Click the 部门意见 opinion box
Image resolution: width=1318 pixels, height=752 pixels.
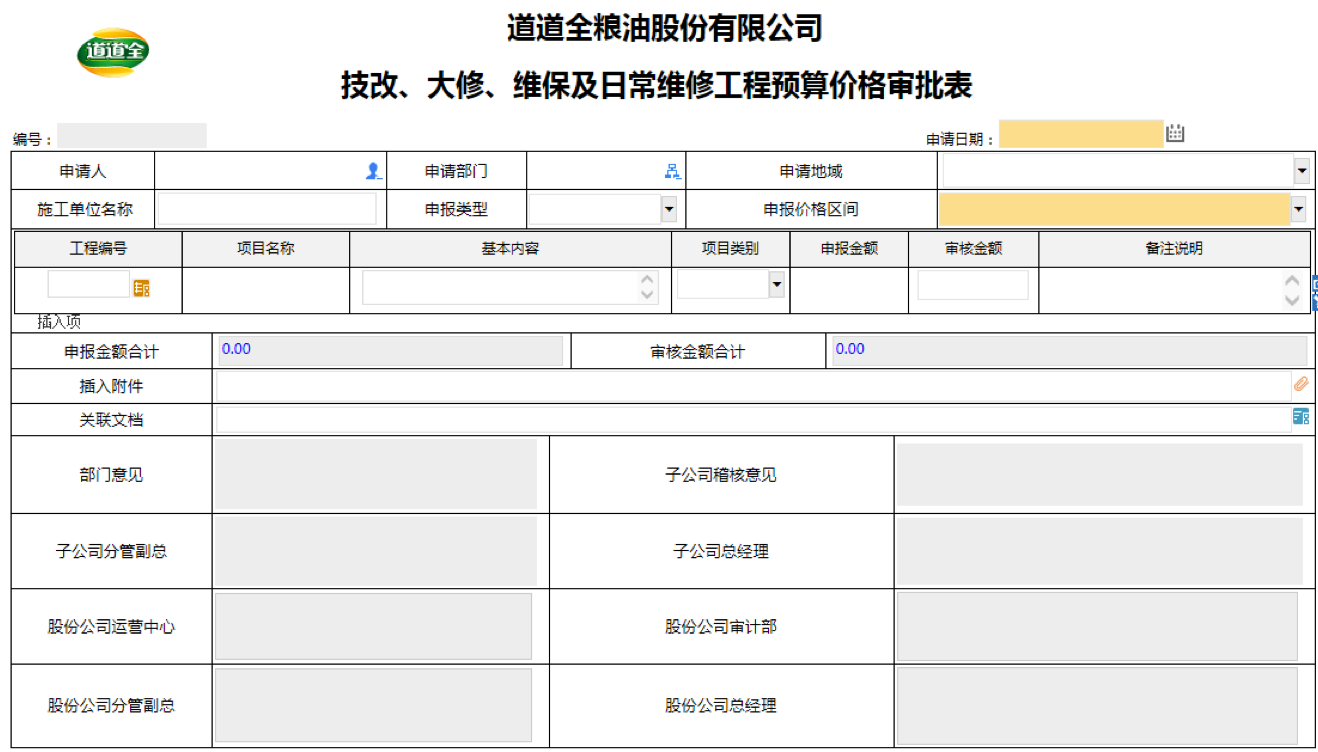coord(376,474)
